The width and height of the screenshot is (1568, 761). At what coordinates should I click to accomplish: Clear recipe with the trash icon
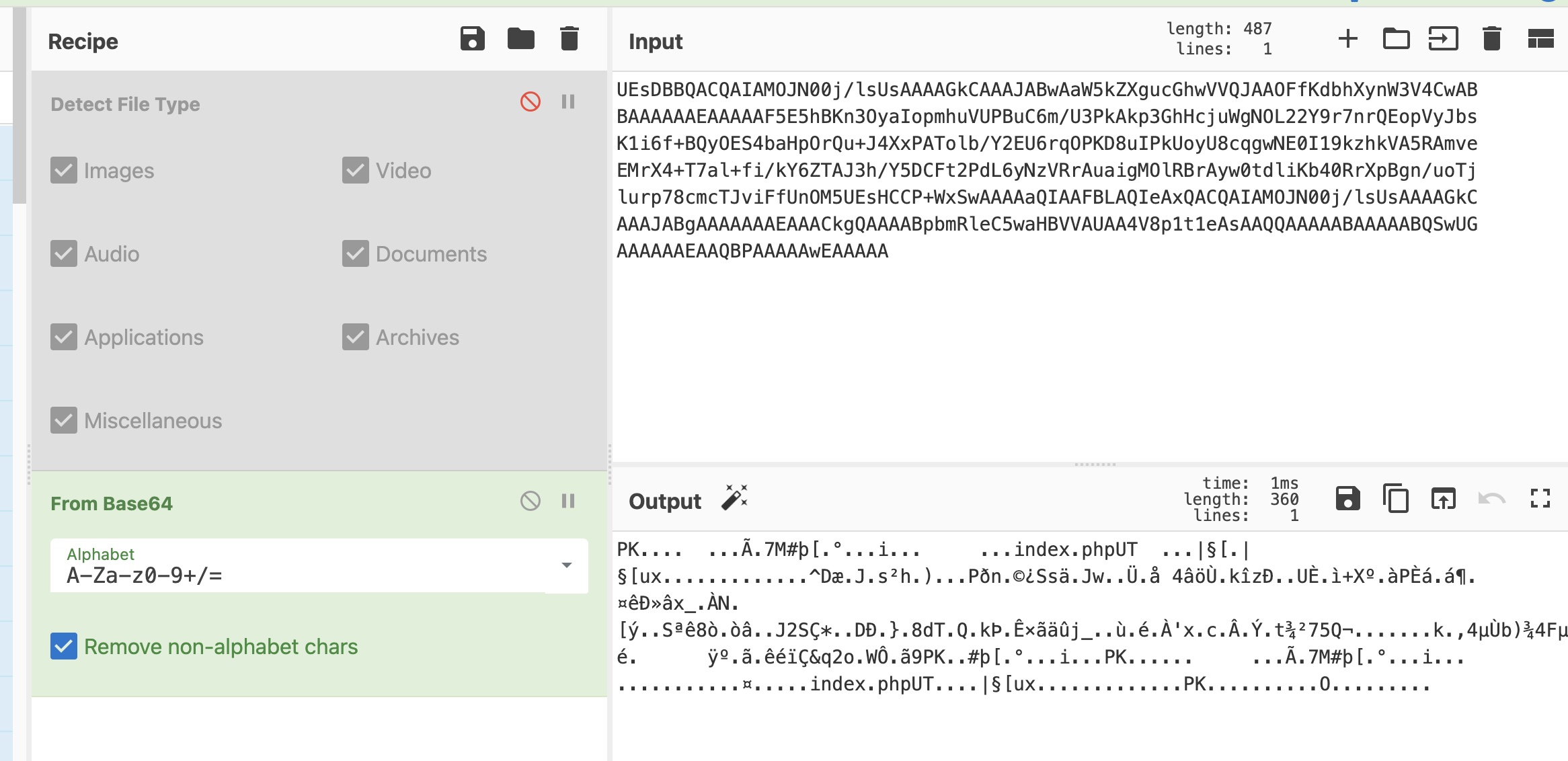569,39
